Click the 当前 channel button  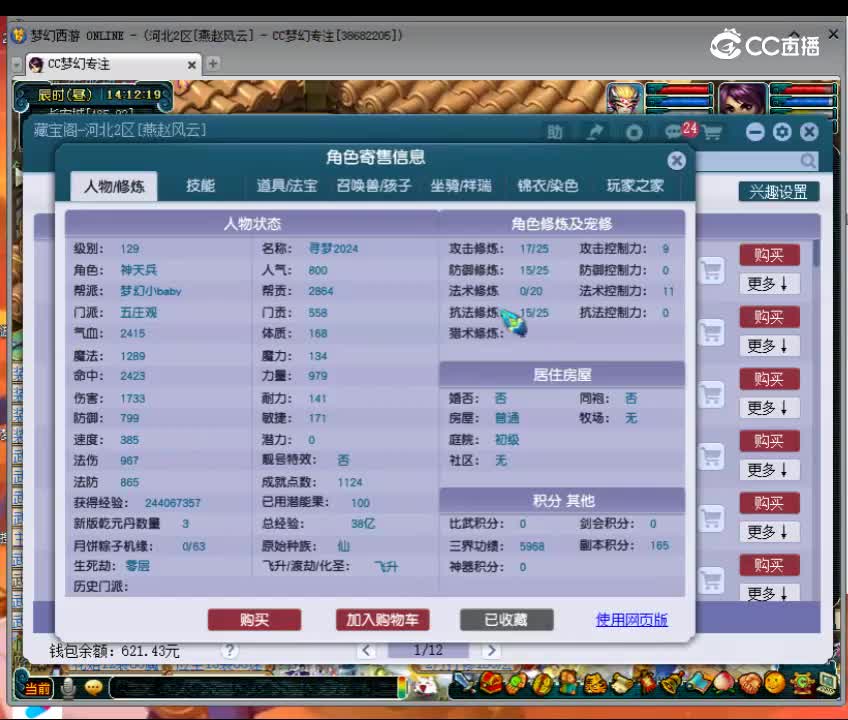coord(38,688)
